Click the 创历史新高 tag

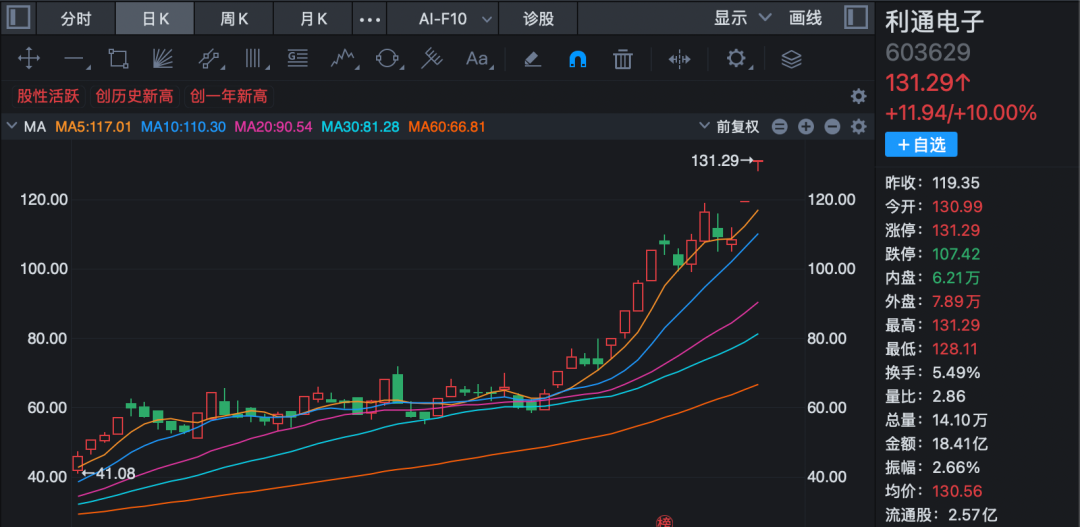point(134,96)
